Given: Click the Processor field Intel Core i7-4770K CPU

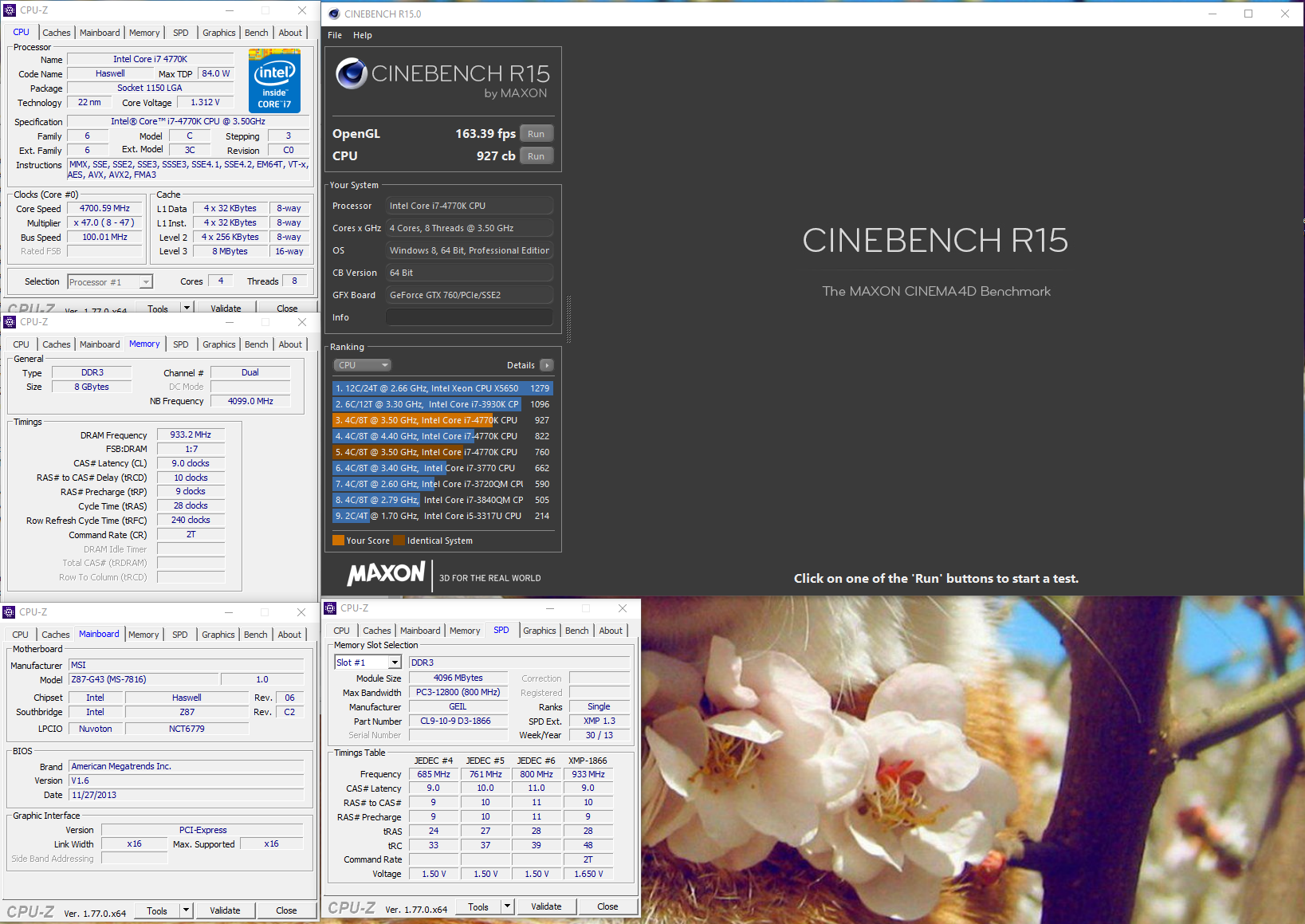Looking at the screenshot, I should click(470, 206).
